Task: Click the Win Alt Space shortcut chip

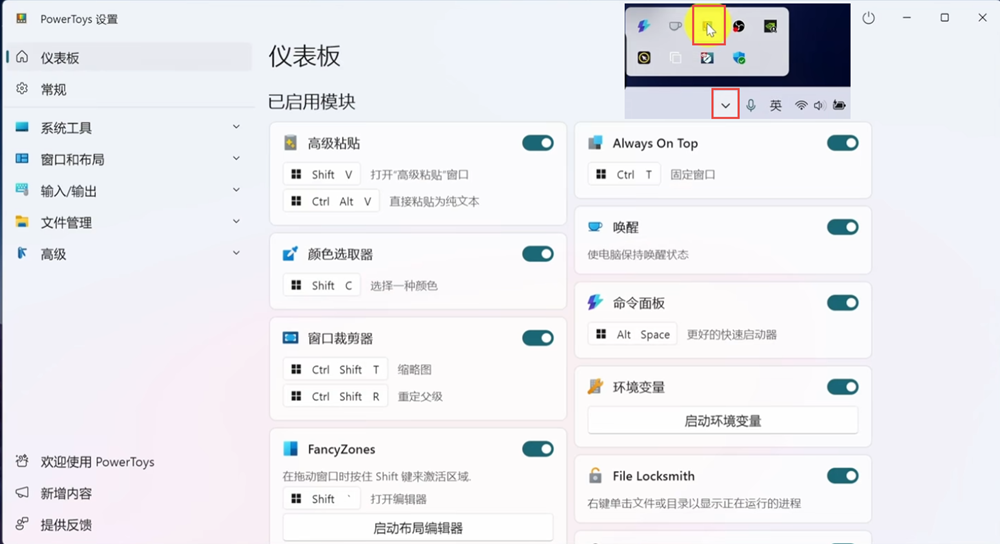Action: [632, 334]
